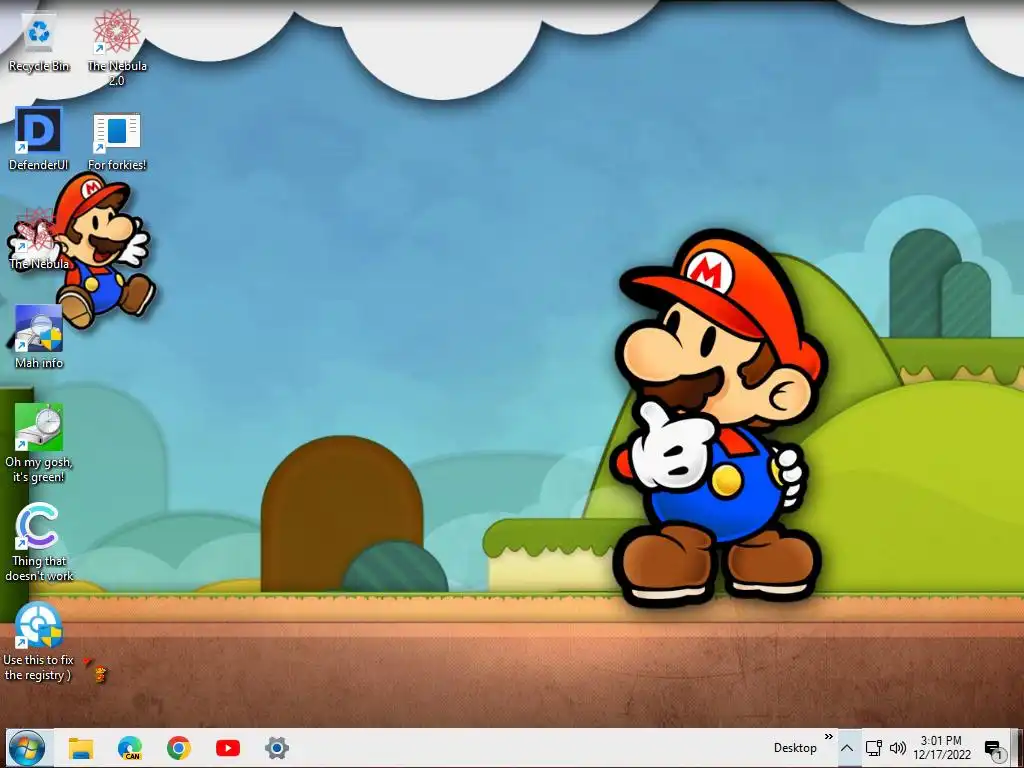This screenshot has height=768, width=1024.
Task: Click the Desktop toolbar label
Action: coord(795,748)
